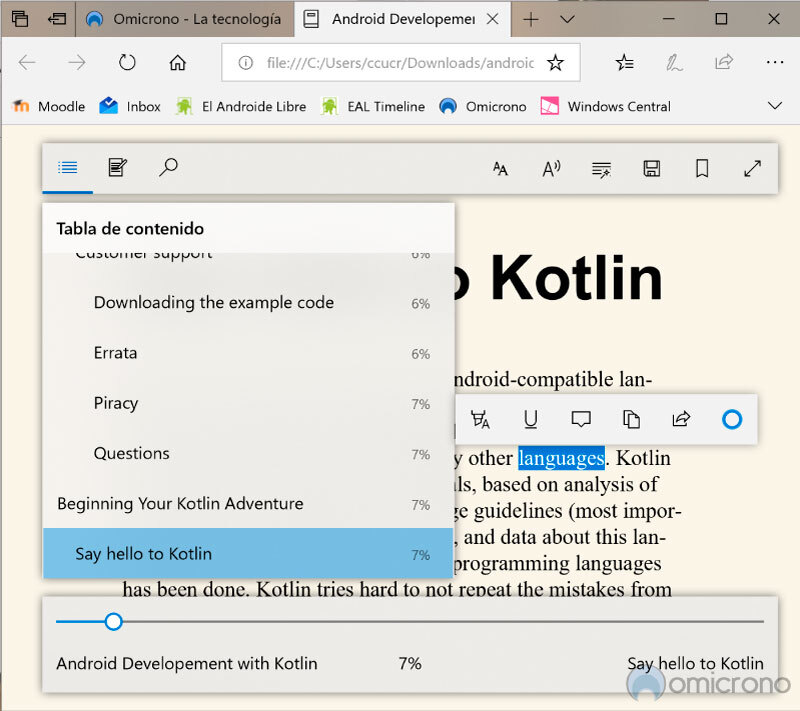The image size is (800, 711).
Task: Click the 7% progress label in footer
Action: pos(410,664)
